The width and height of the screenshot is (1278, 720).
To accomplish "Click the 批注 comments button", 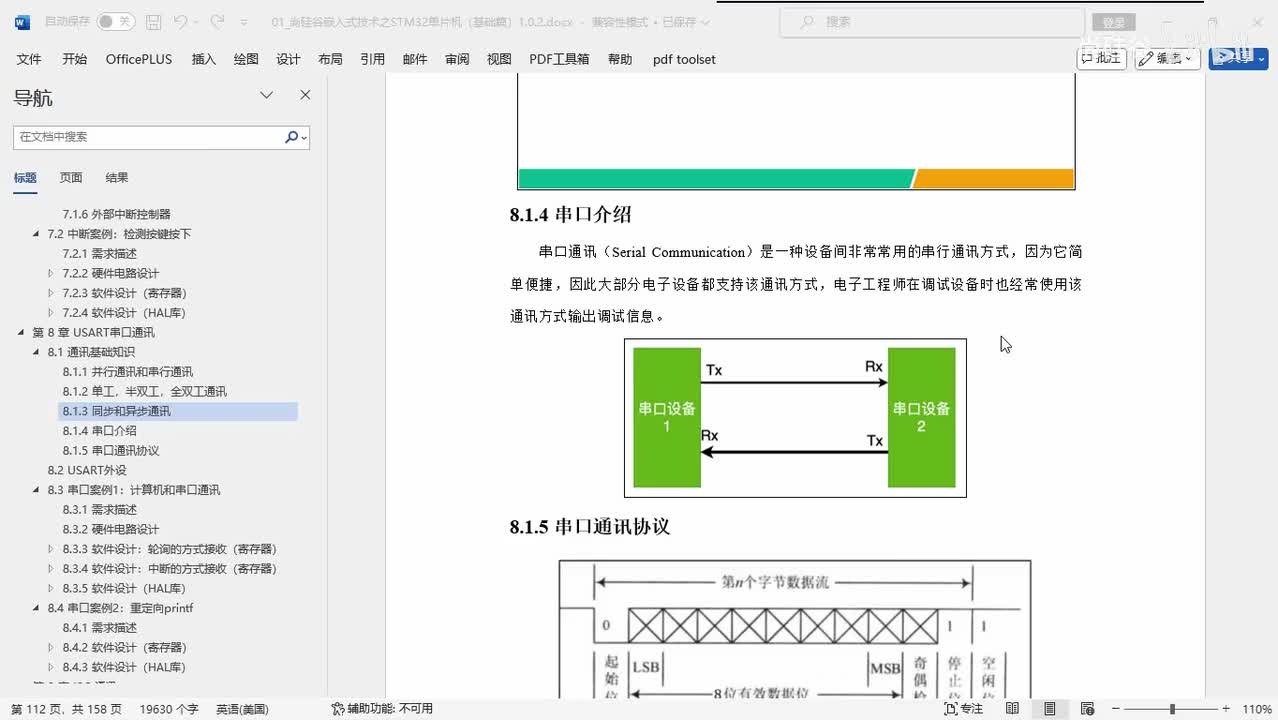I will pyautogui.click(x=1102, y=58).
